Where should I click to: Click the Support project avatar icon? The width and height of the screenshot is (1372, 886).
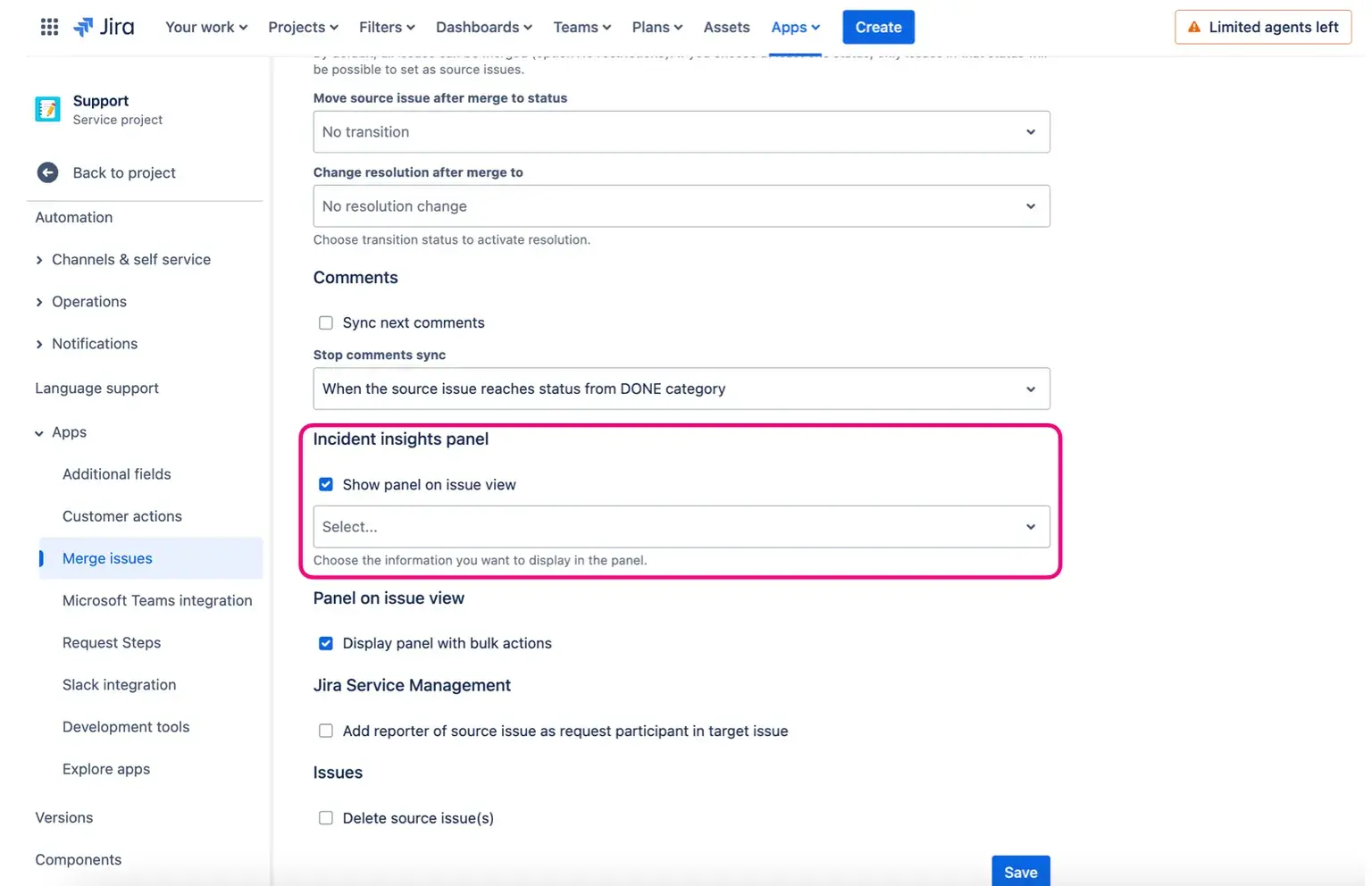[47, 109]
